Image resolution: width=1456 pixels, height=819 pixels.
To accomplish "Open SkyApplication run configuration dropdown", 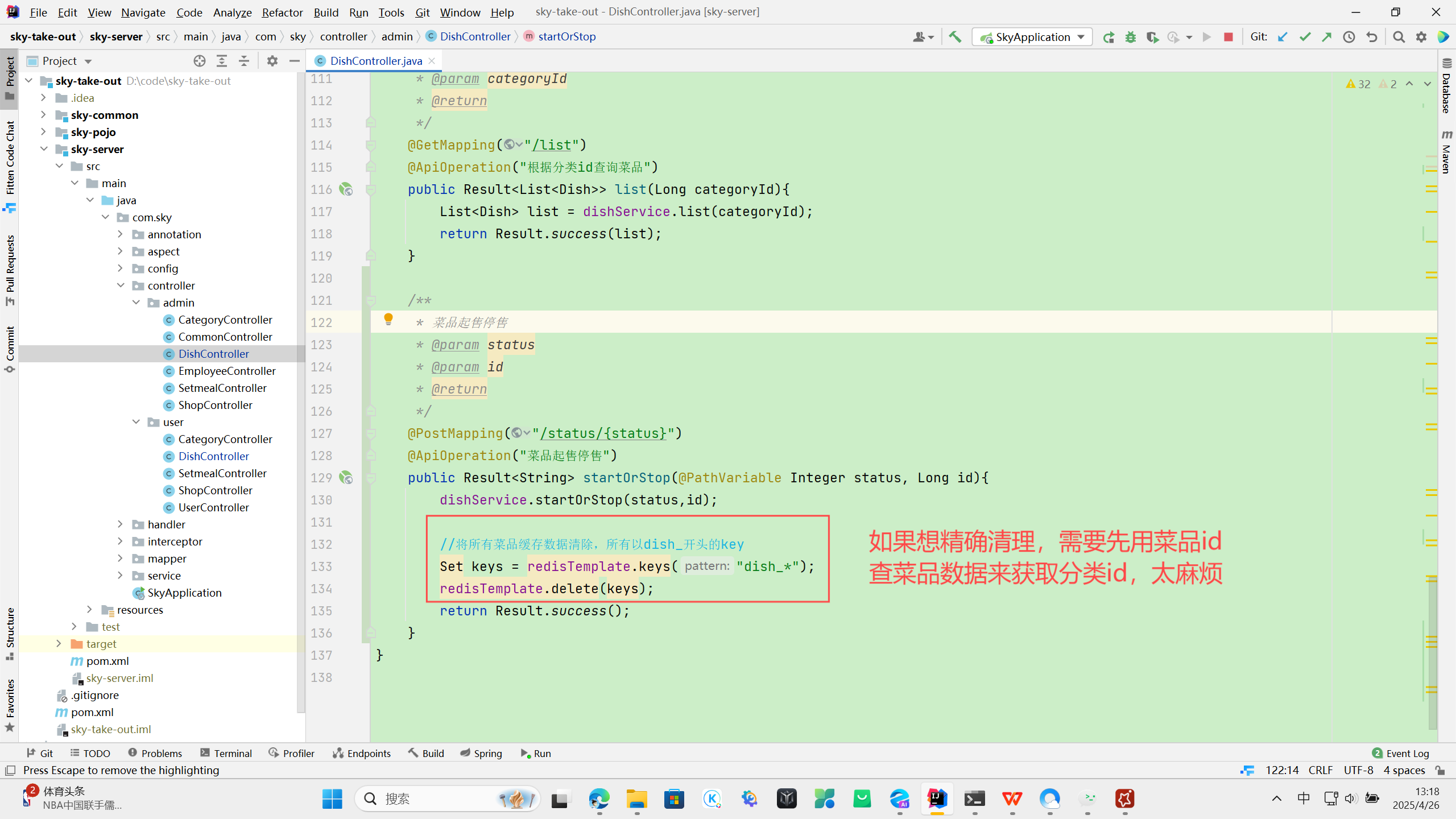I will (1080, 37).
